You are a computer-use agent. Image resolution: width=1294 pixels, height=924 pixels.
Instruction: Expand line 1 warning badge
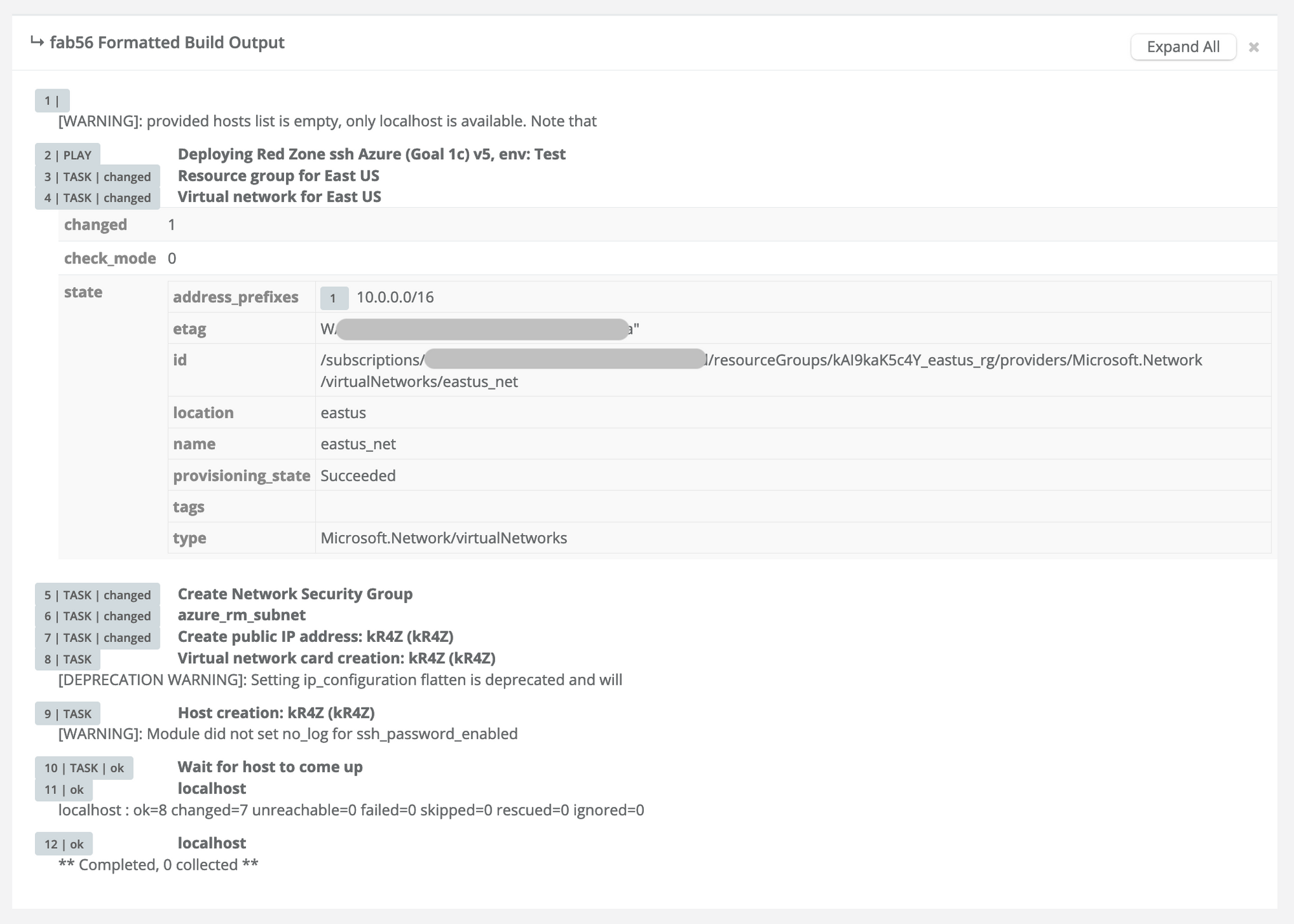52,100
